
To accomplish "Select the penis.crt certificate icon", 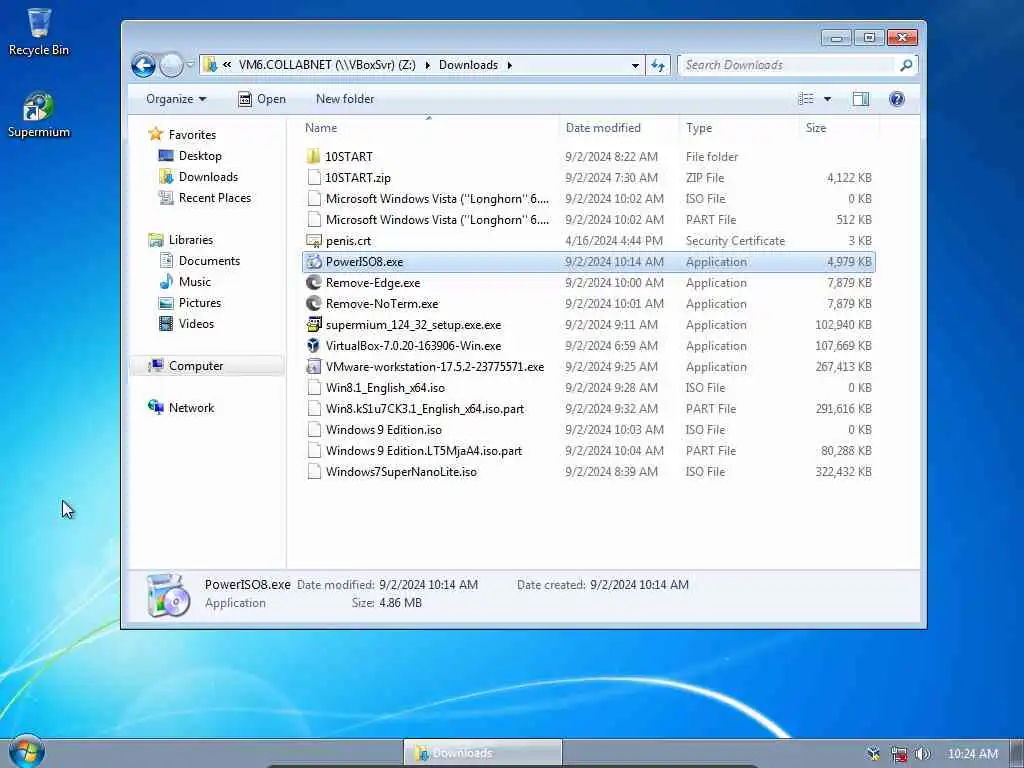I will tap(313, 241).
